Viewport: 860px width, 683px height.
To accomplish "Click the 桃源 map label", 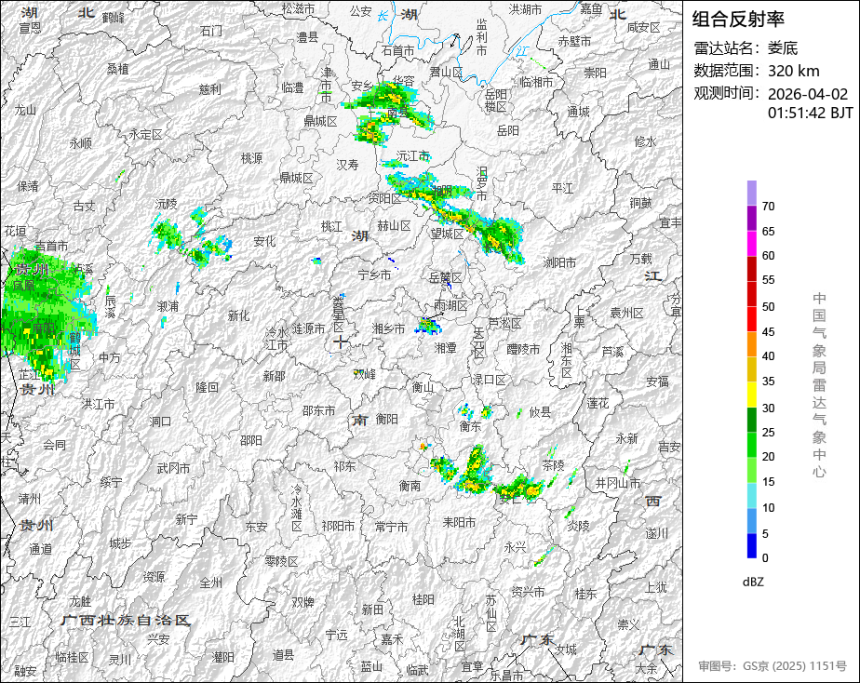I will (x=252, y=158).
